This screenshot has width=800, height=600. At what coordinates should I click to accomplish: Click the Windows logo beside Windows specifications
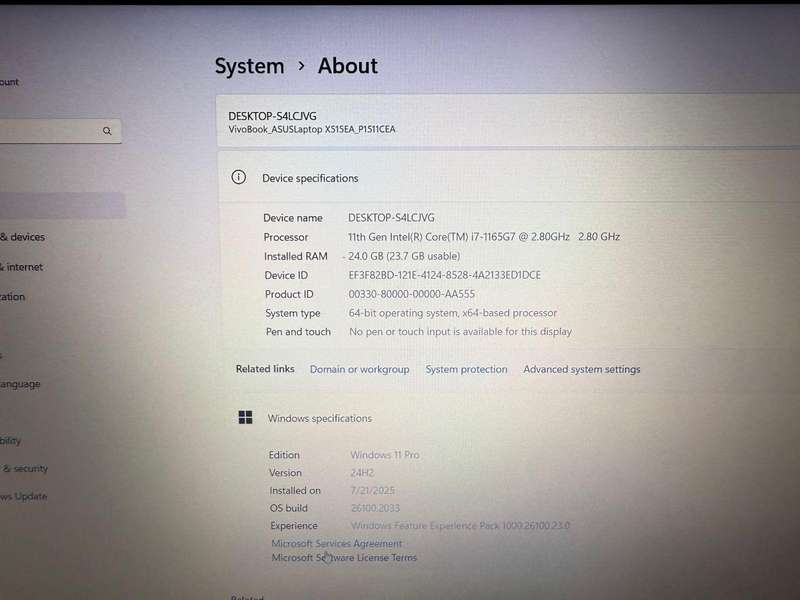pos(245,417)
